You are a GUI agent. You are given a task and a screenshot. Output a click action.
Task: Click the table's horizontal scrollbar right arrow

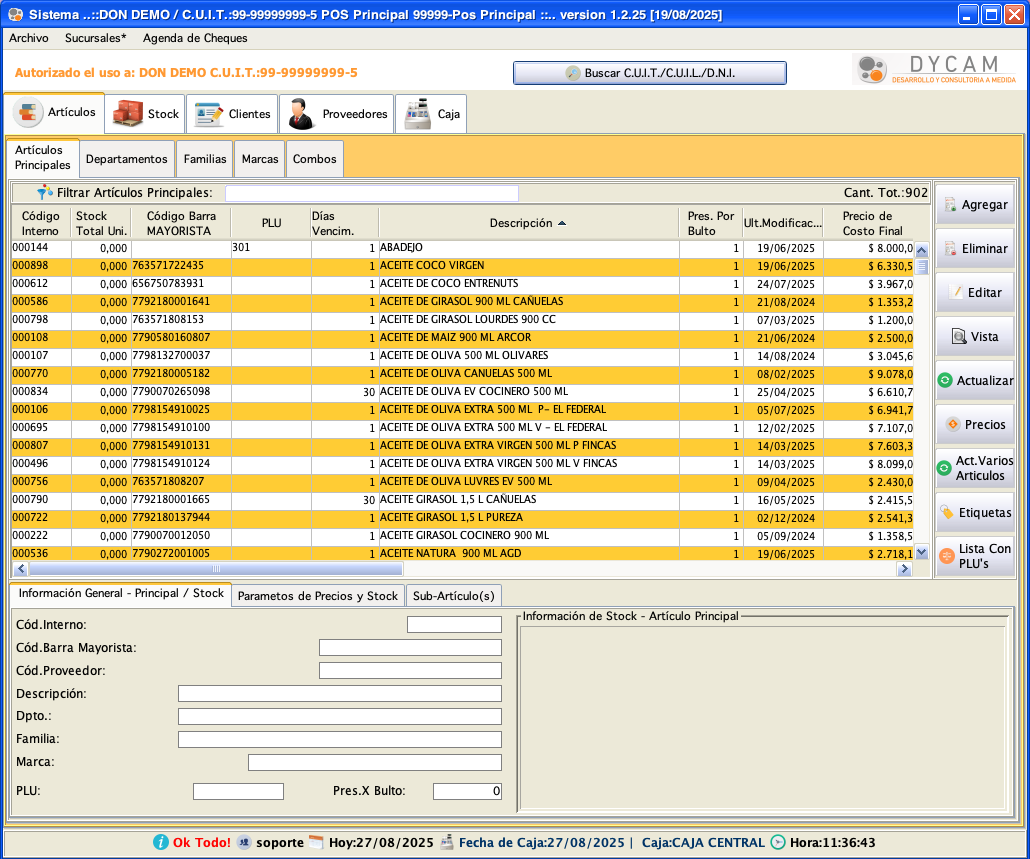point(904,569)
